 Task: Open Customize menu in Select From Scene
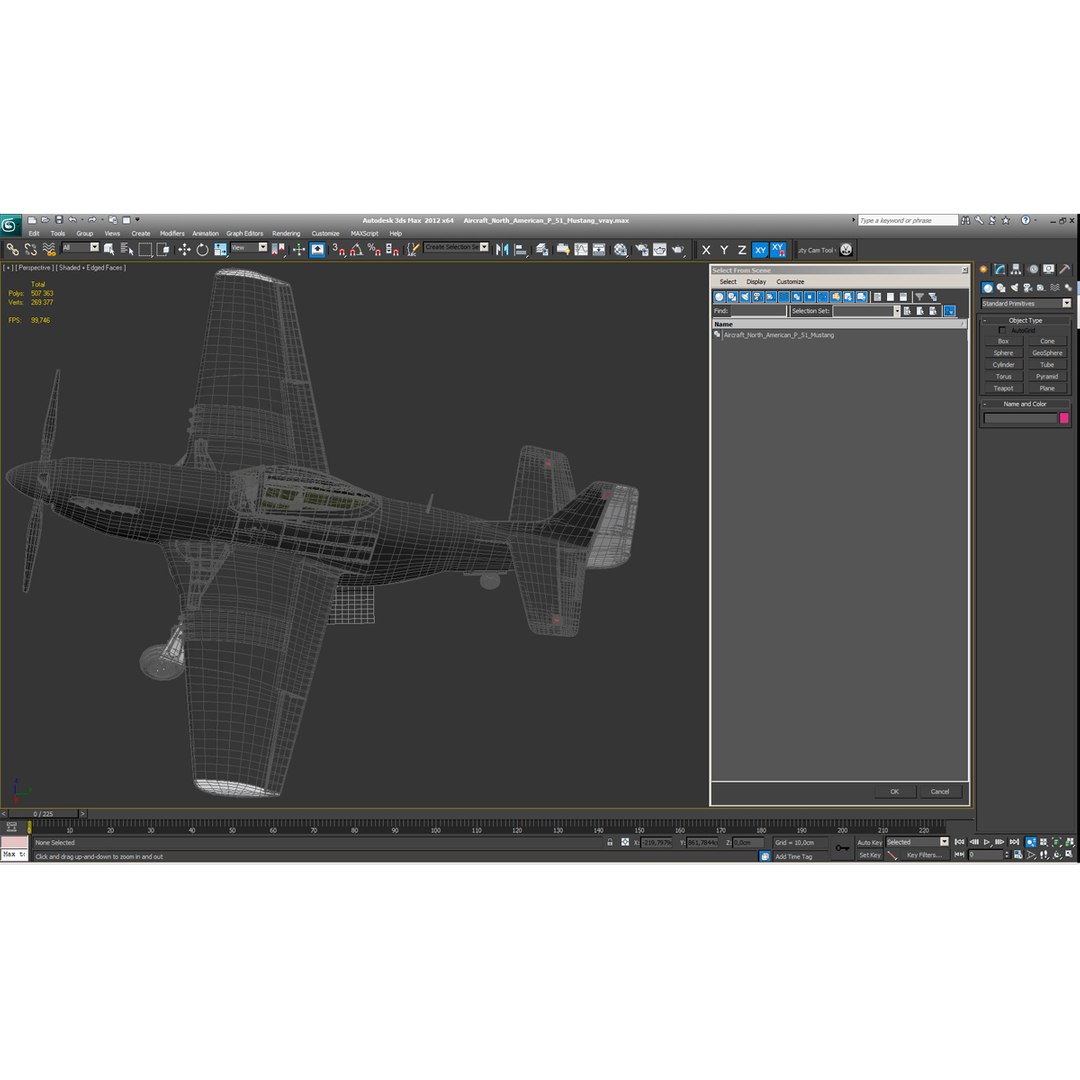790,282
